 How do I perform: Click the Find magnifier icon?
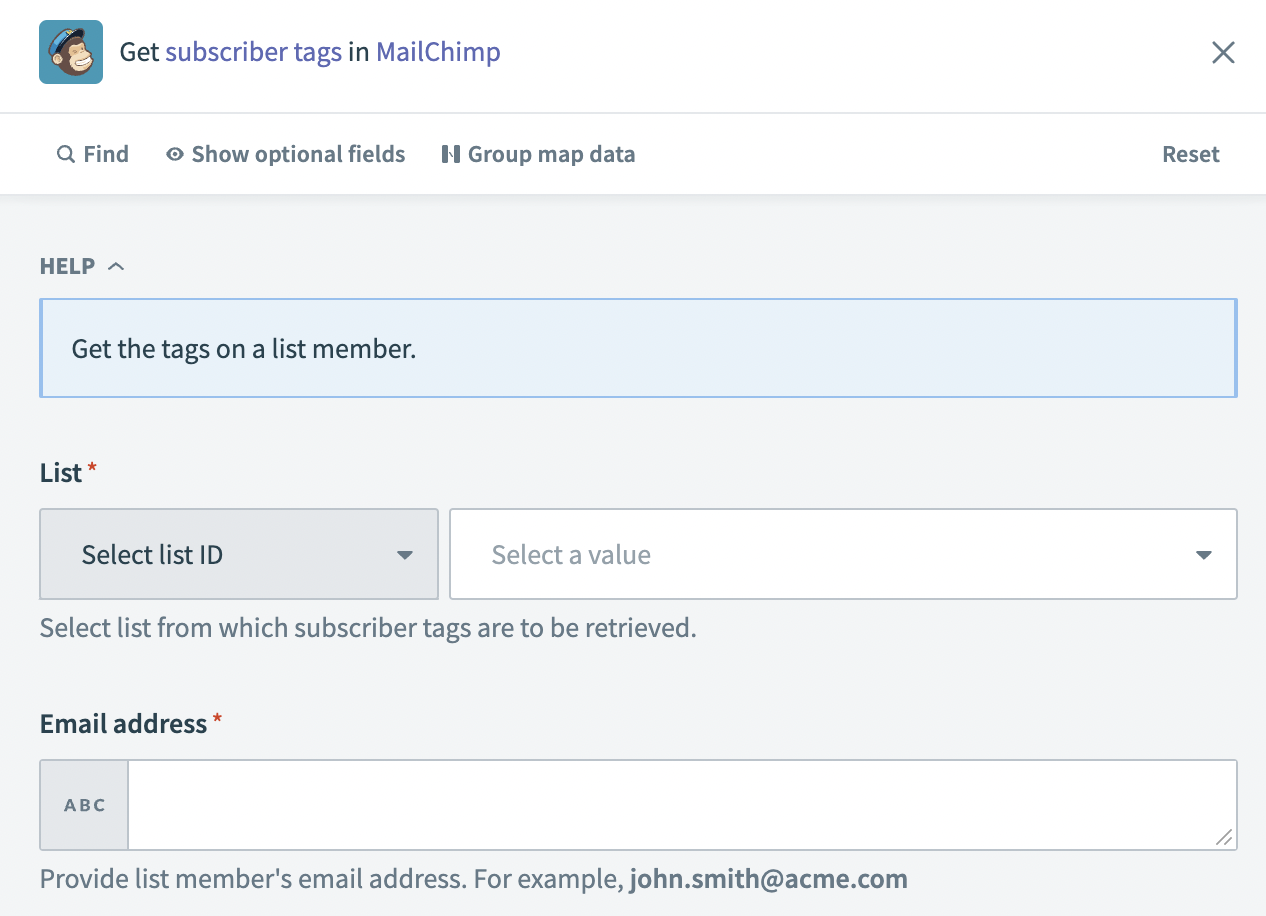(x=63, y=154)
